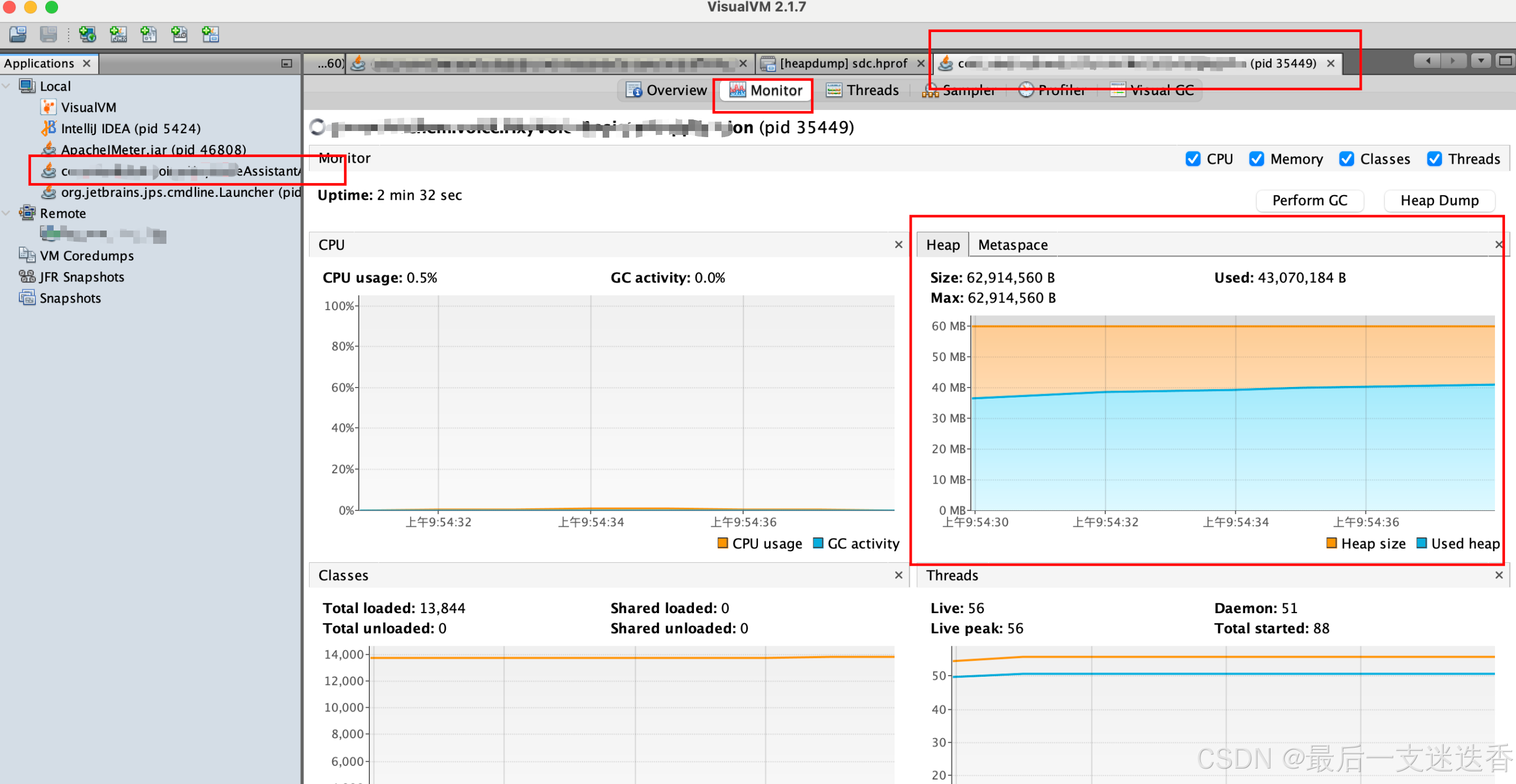Minimize the Applications panel with its icon
The height and width of the screenshot is (784, 1516).
coord(286,63)
